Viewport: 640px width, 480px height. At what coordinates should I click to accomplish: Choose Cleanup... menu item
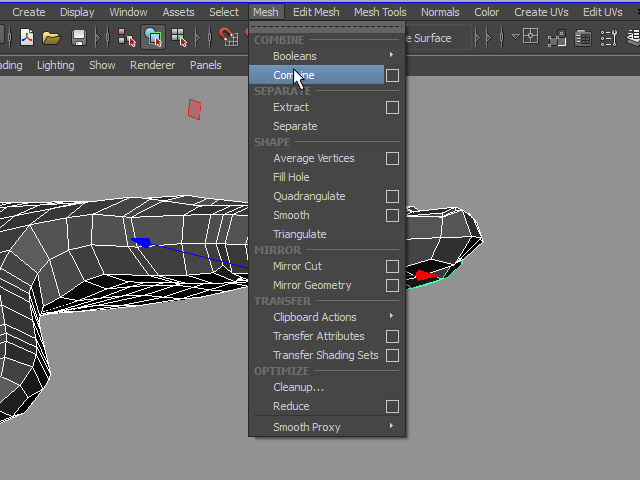pos(298,387)
